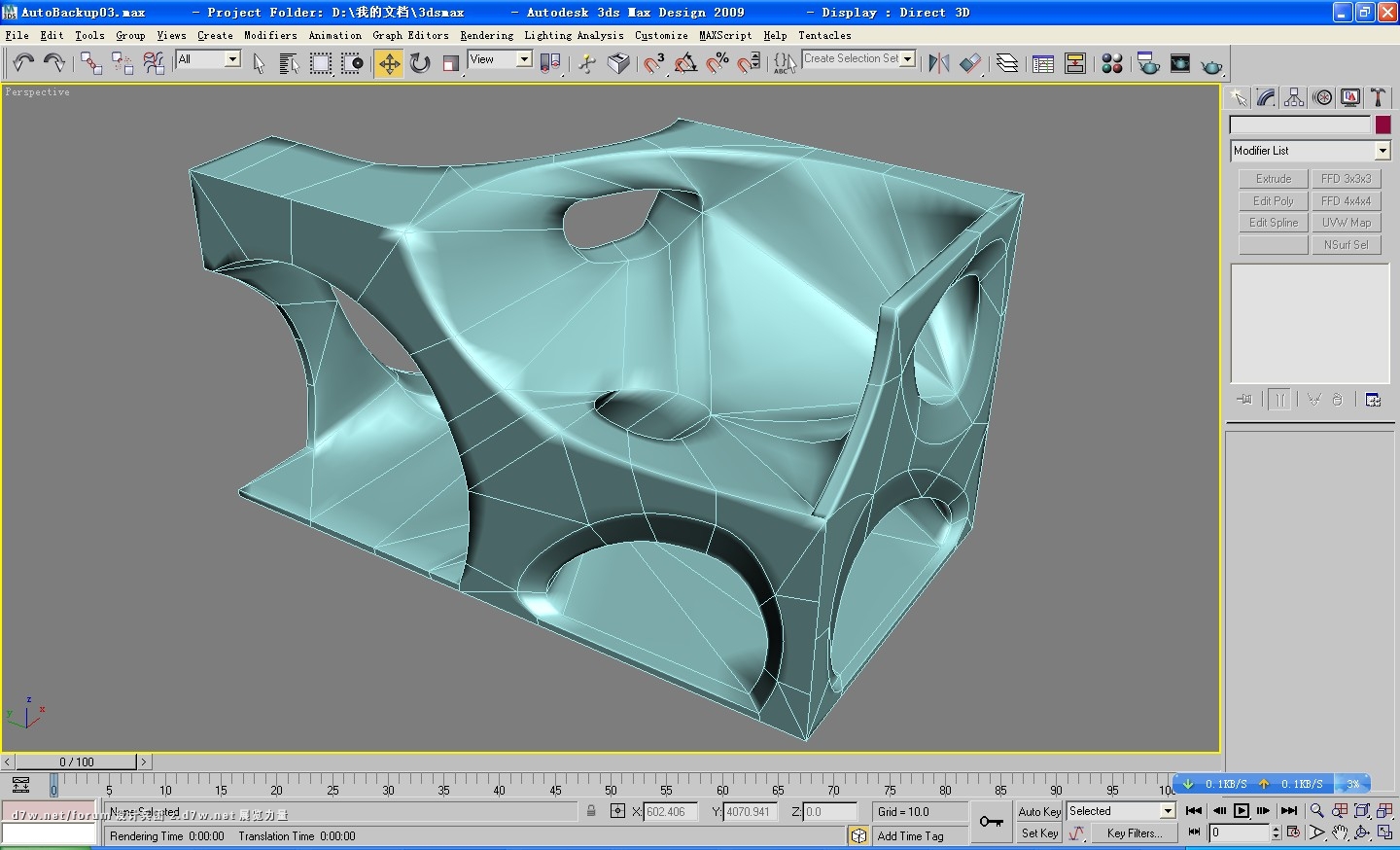1400x850 pixels.
Task: Toggle Spinner Snap
Action: click(x=748, y=63)
